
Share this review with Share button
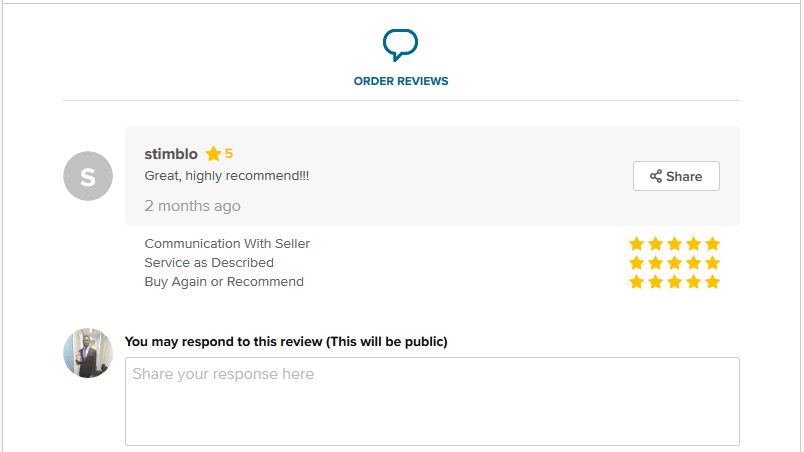pos(676,176)
